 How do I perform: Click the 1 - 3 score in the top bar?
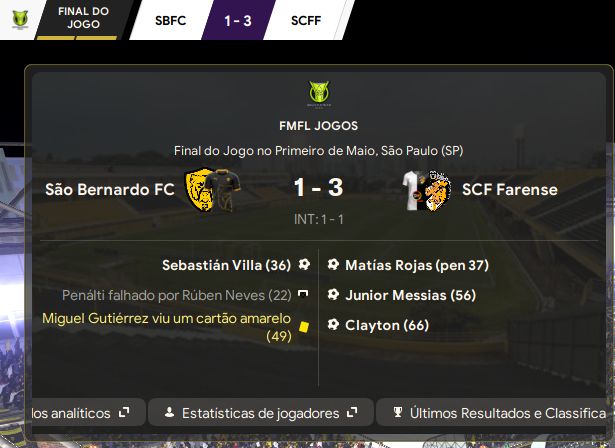[238, 19]
